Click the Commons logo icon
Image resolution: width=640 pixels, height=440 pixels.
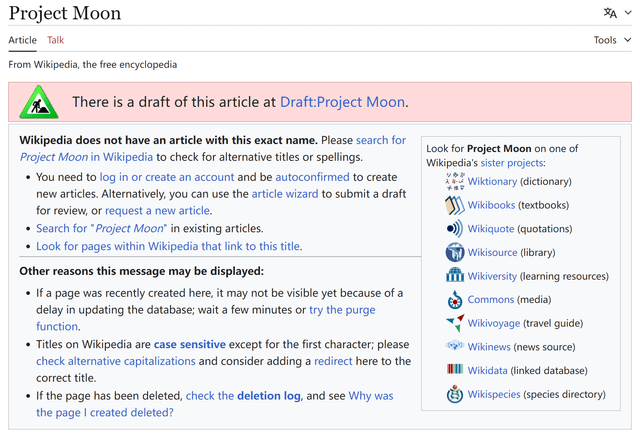pyautogui.click(x=455, y=300)
